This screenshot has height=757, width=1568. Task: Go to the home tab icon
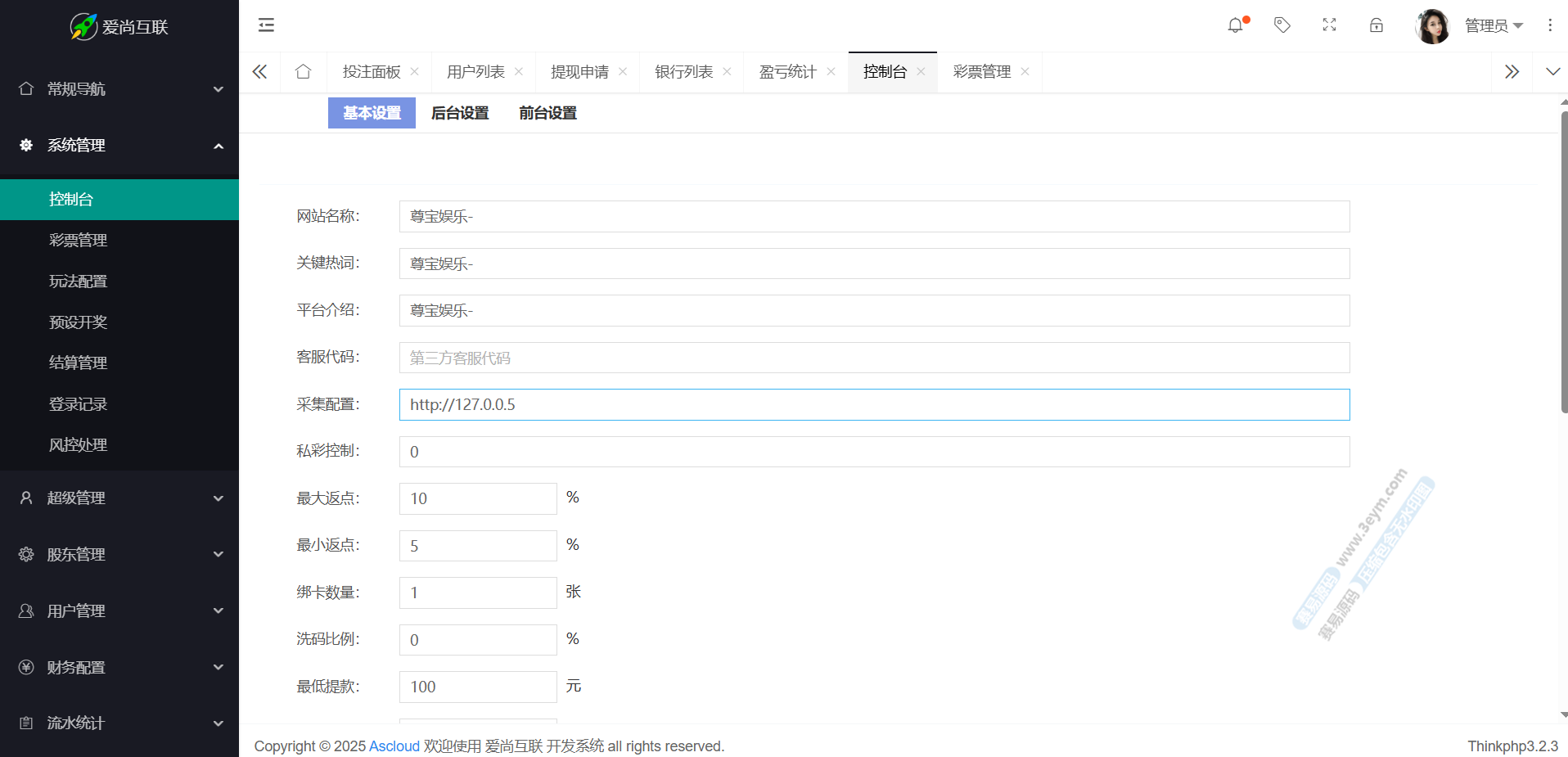coord(303,72)
